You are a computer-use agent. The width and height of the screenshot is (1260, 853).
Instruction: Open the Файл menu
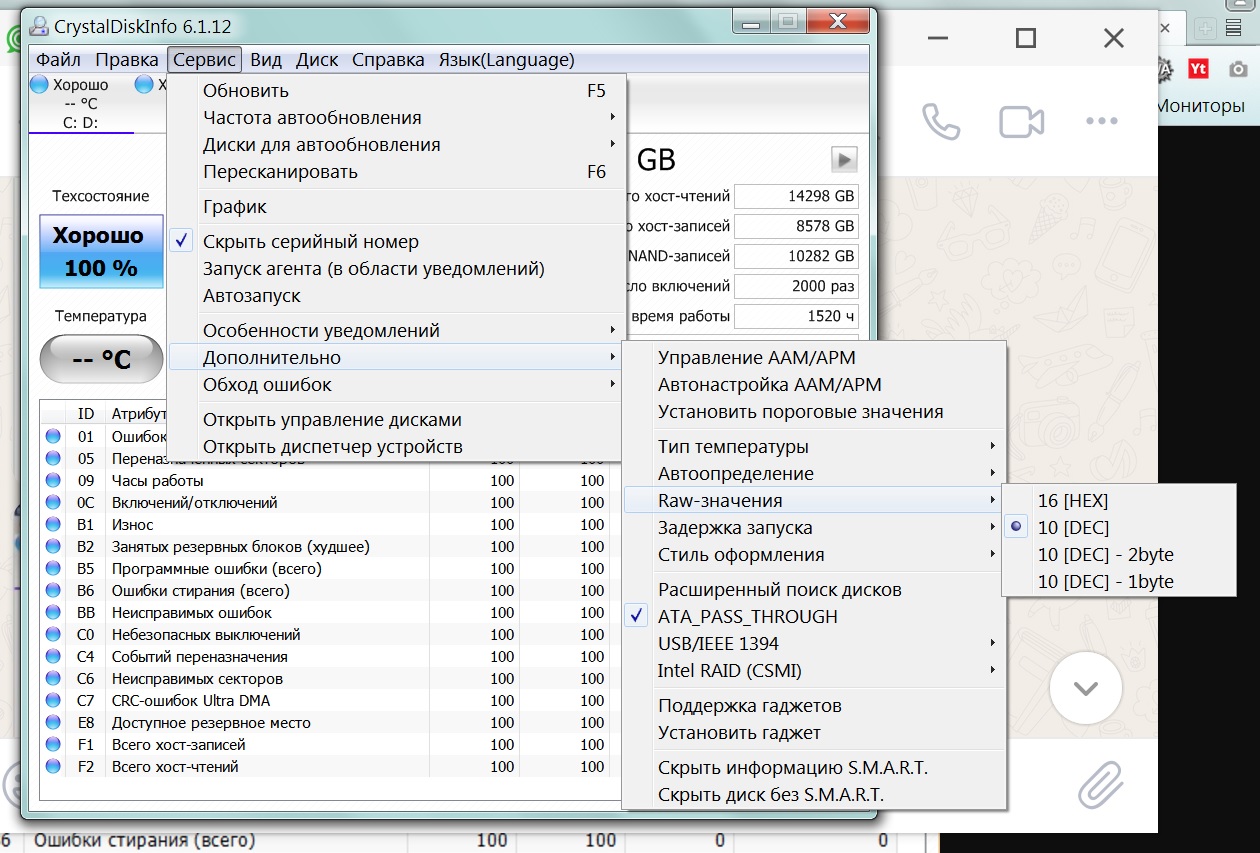coord(59,60)
